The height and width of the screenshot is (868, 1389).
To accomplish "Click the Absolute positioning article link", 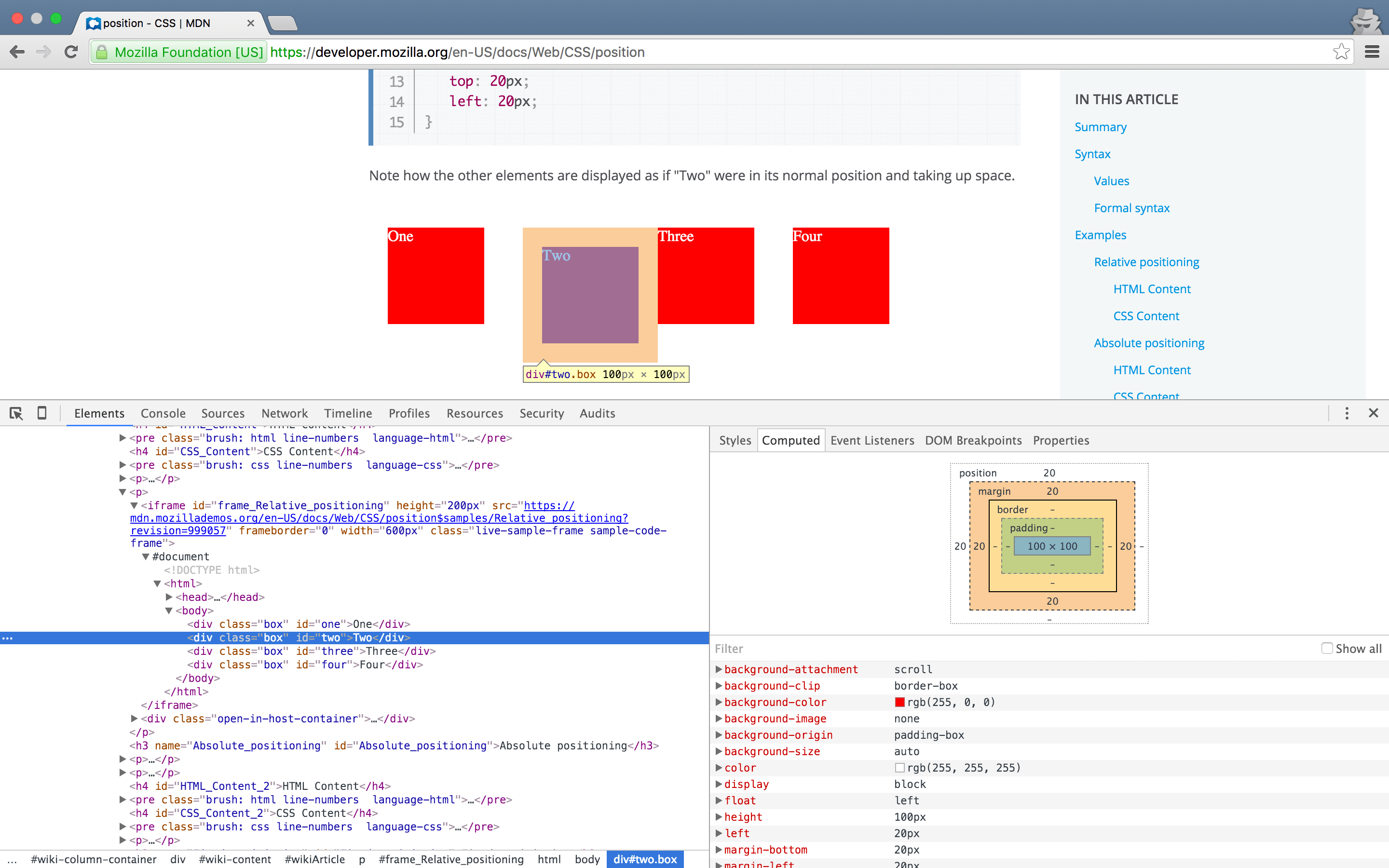I will coord(1148,343).
